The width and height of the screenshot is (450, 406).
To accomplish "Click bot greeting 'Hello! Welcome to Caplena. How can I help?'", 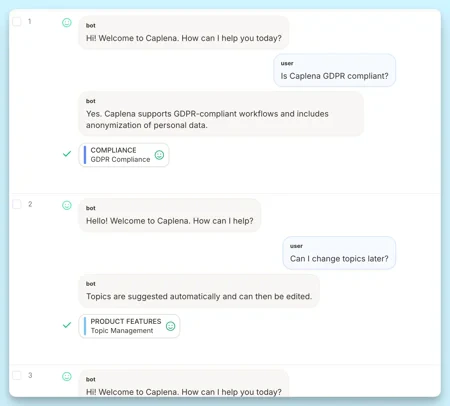I will coord(170,215).
